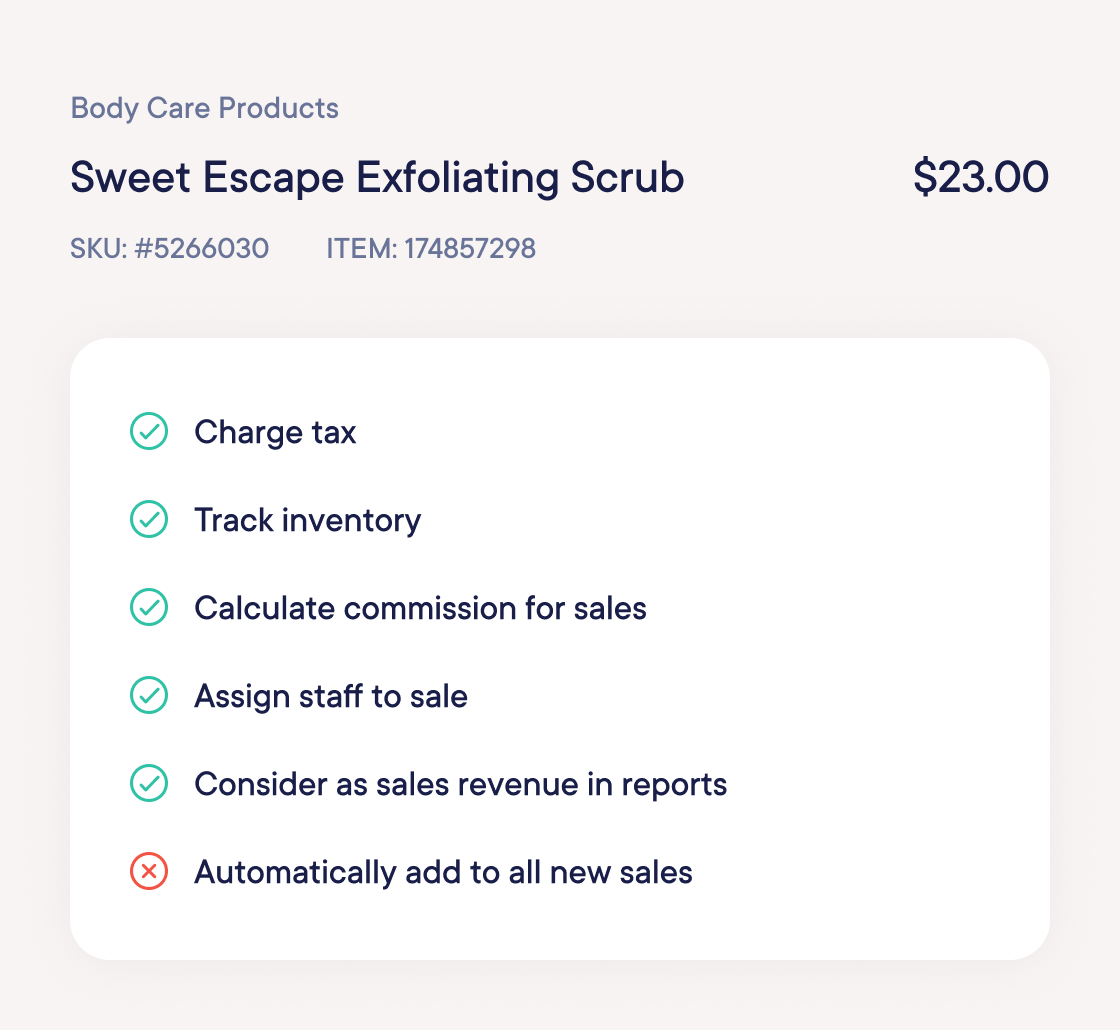This screenshot has width=1120, height=1030.
Task: Click the checkmark icon next to Track inventory
Action: tap(149, 520)
